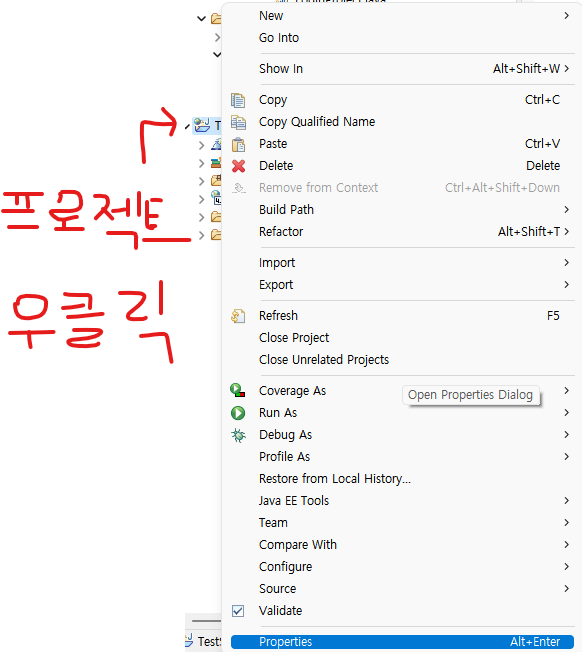Viewport: 582px width, 652px height.
Task: Open Properties at the menu bottom
Action: point(402,642)
